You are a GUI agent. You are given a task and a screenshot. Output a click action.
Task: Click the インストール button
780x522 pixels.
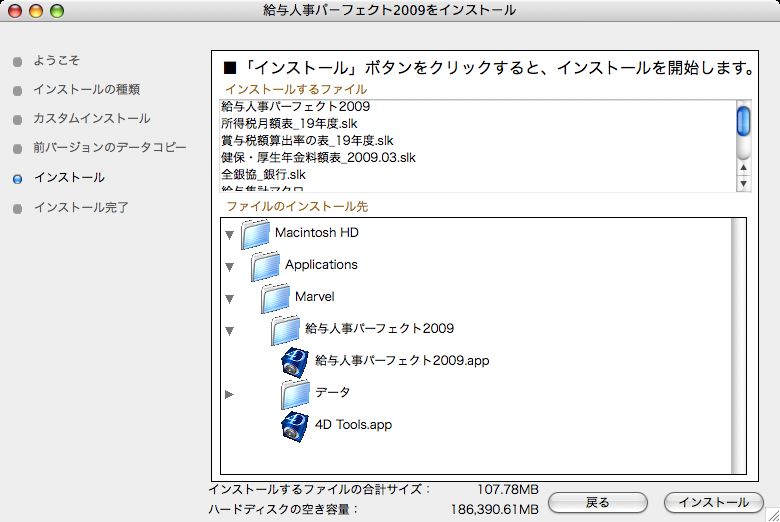714,503
